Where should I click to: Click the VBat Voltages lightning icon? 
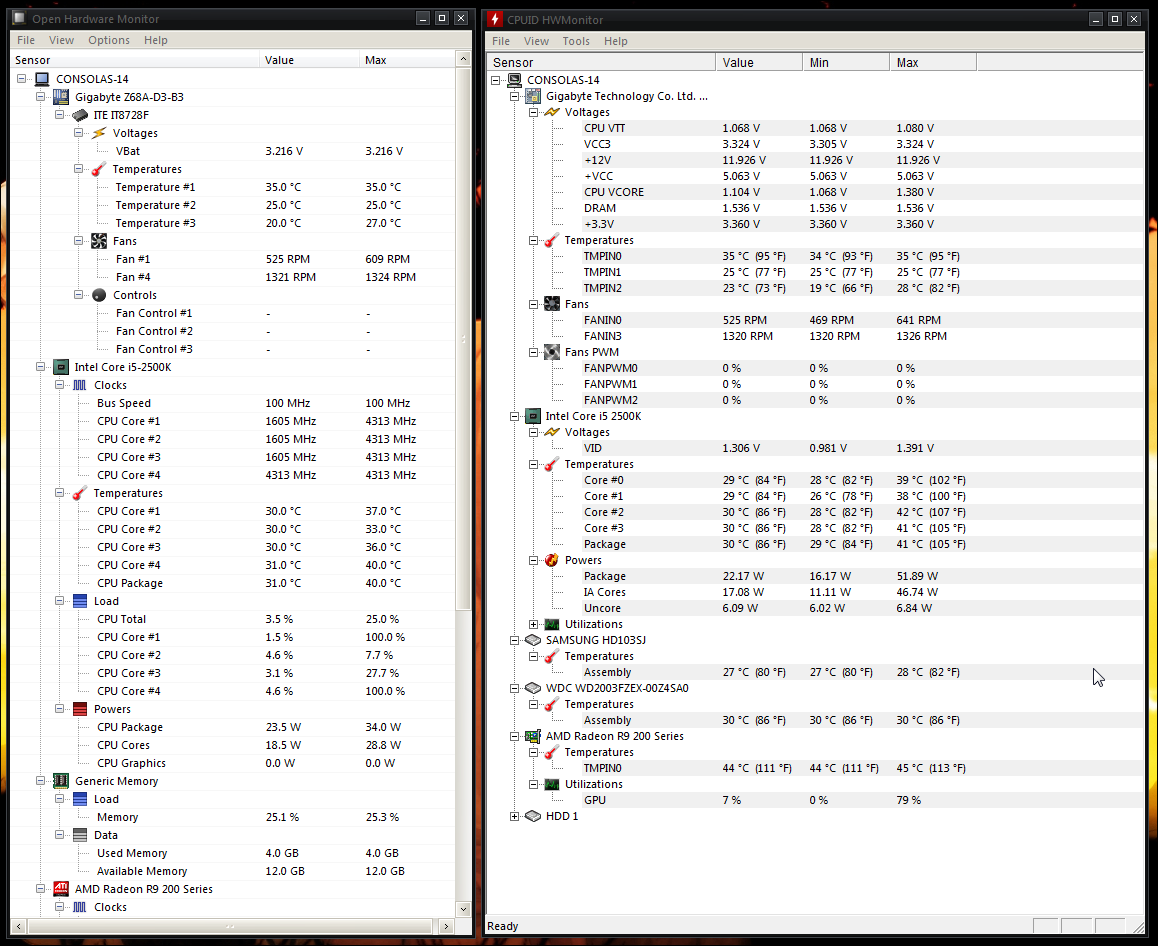(99, 133)
